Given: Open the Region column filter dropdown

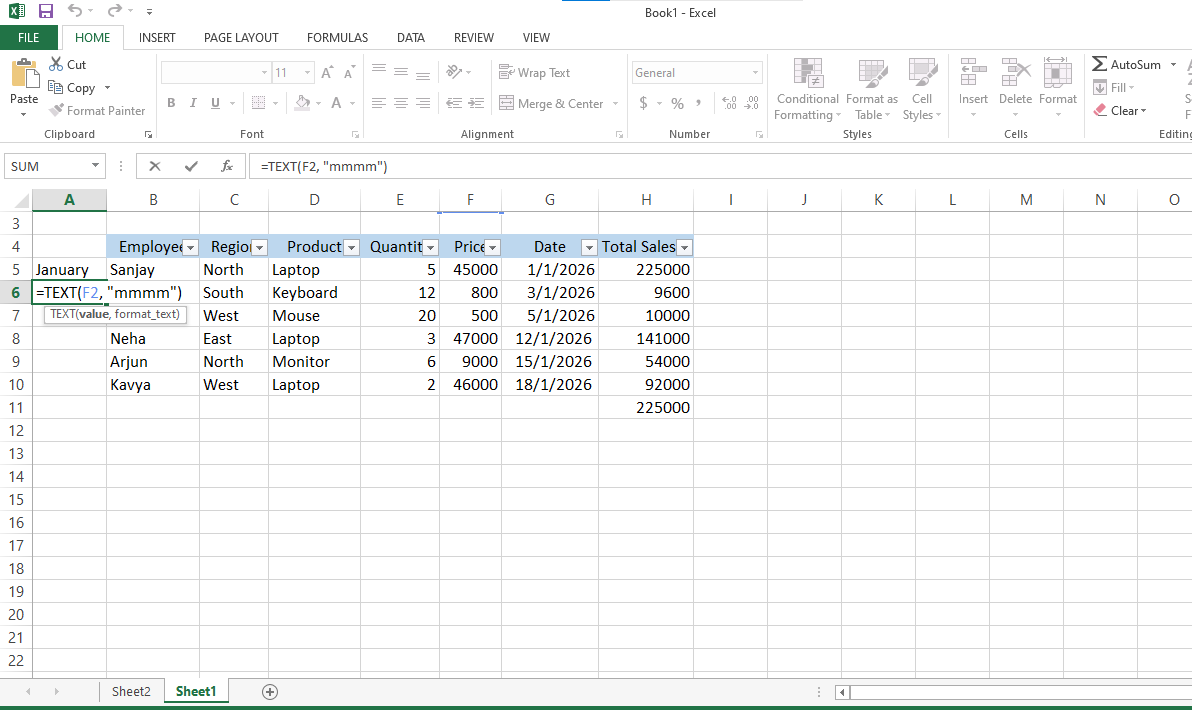Looking at the screenshot, I should click(259, 247).
